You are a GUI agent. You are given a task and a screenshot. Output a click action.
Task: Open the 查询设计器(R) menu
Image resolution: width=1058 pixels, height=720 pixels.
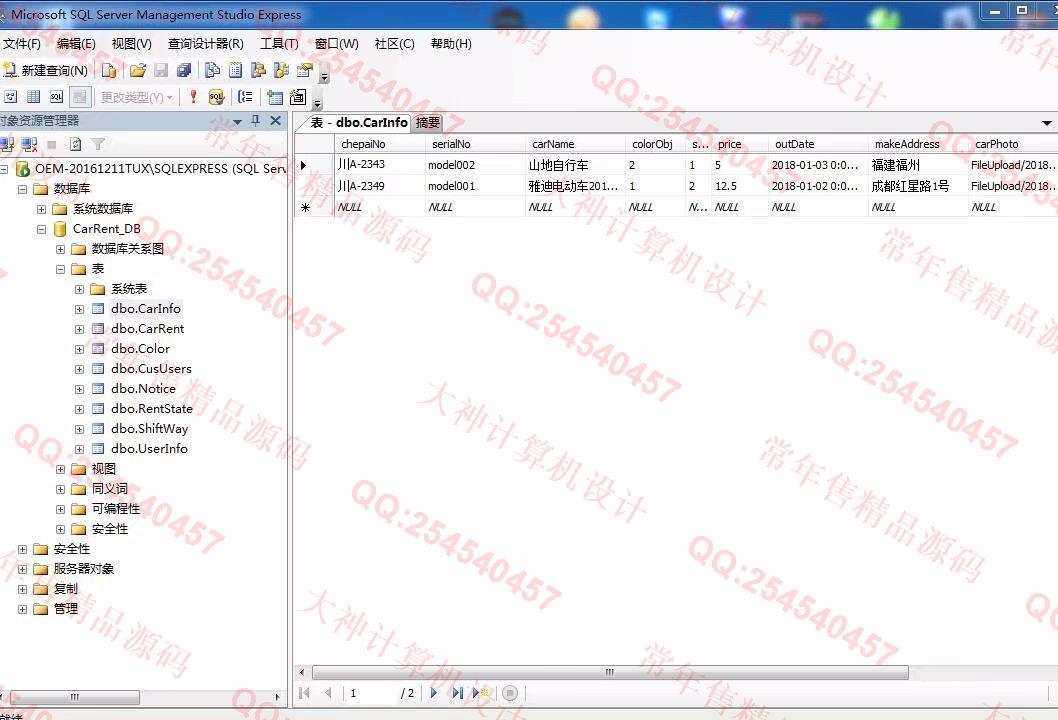point(206,44)
